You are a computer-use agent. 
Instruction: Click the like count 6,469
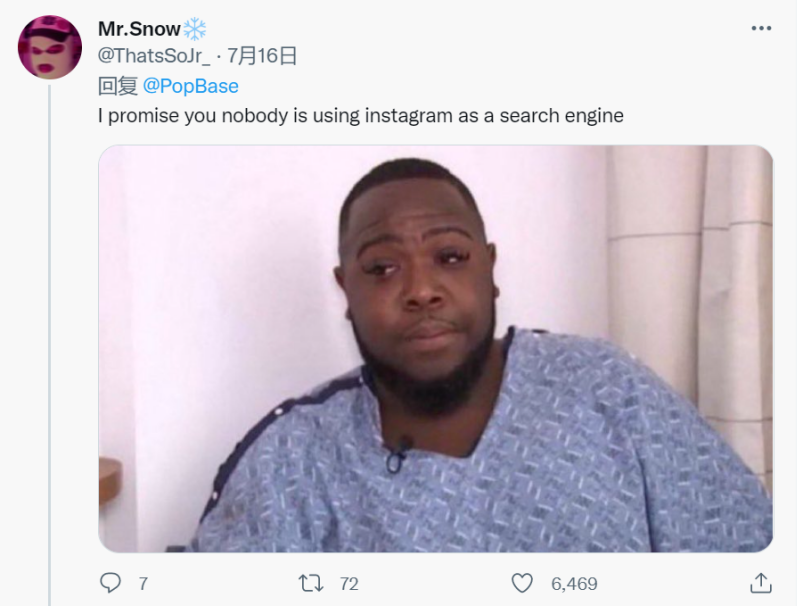point(574,583)
